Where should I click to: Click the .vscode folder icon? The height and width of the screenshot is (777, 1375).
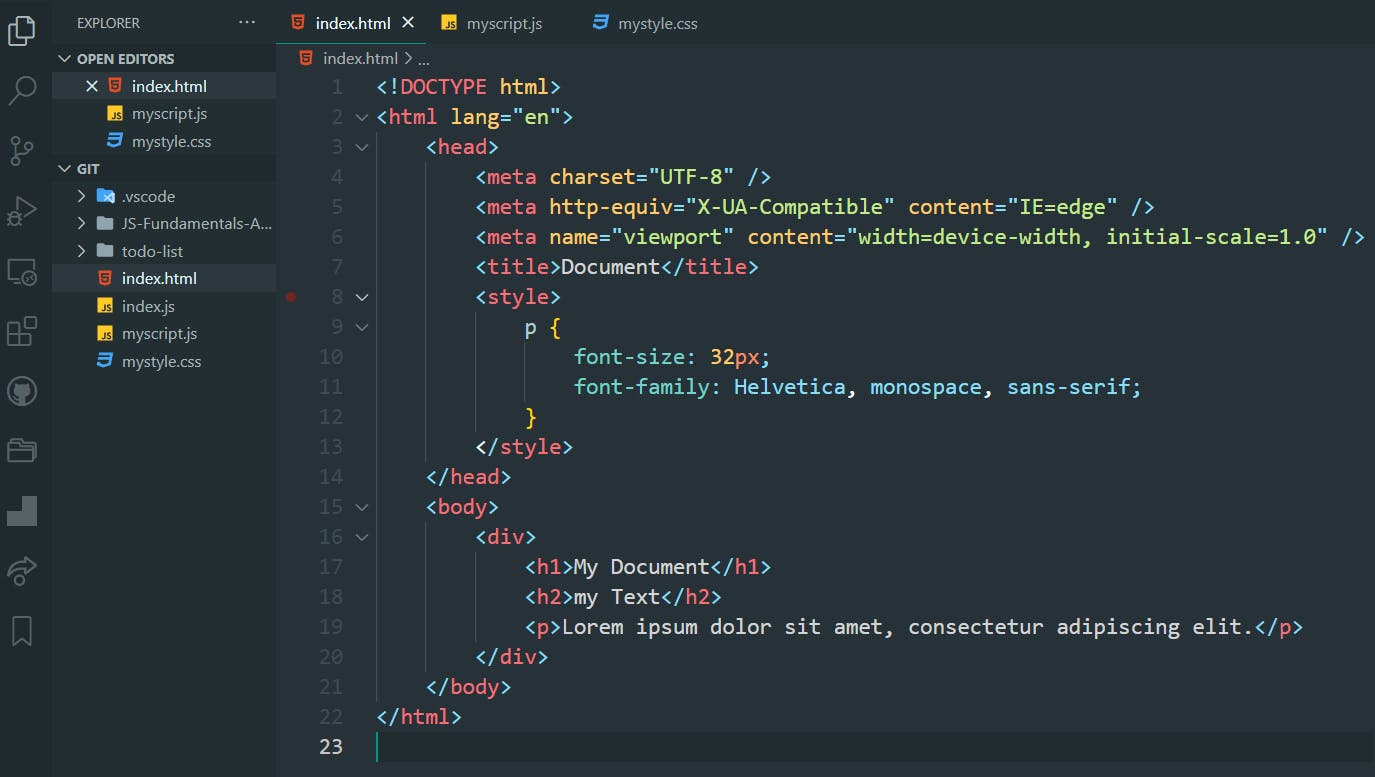coord(105,196)
